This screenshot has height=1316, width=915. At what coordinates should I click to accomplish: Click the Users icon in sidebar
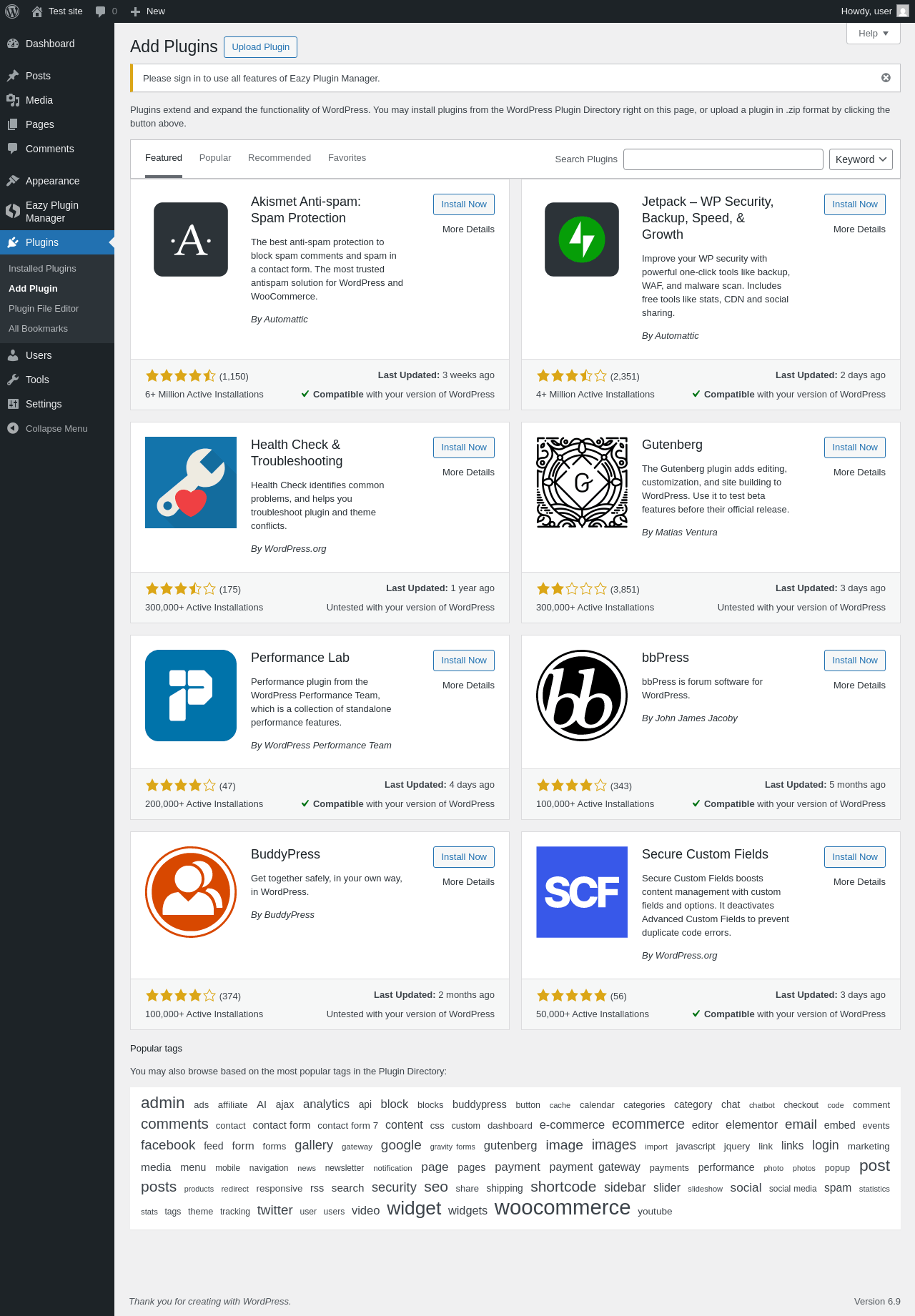pos(13,355)
